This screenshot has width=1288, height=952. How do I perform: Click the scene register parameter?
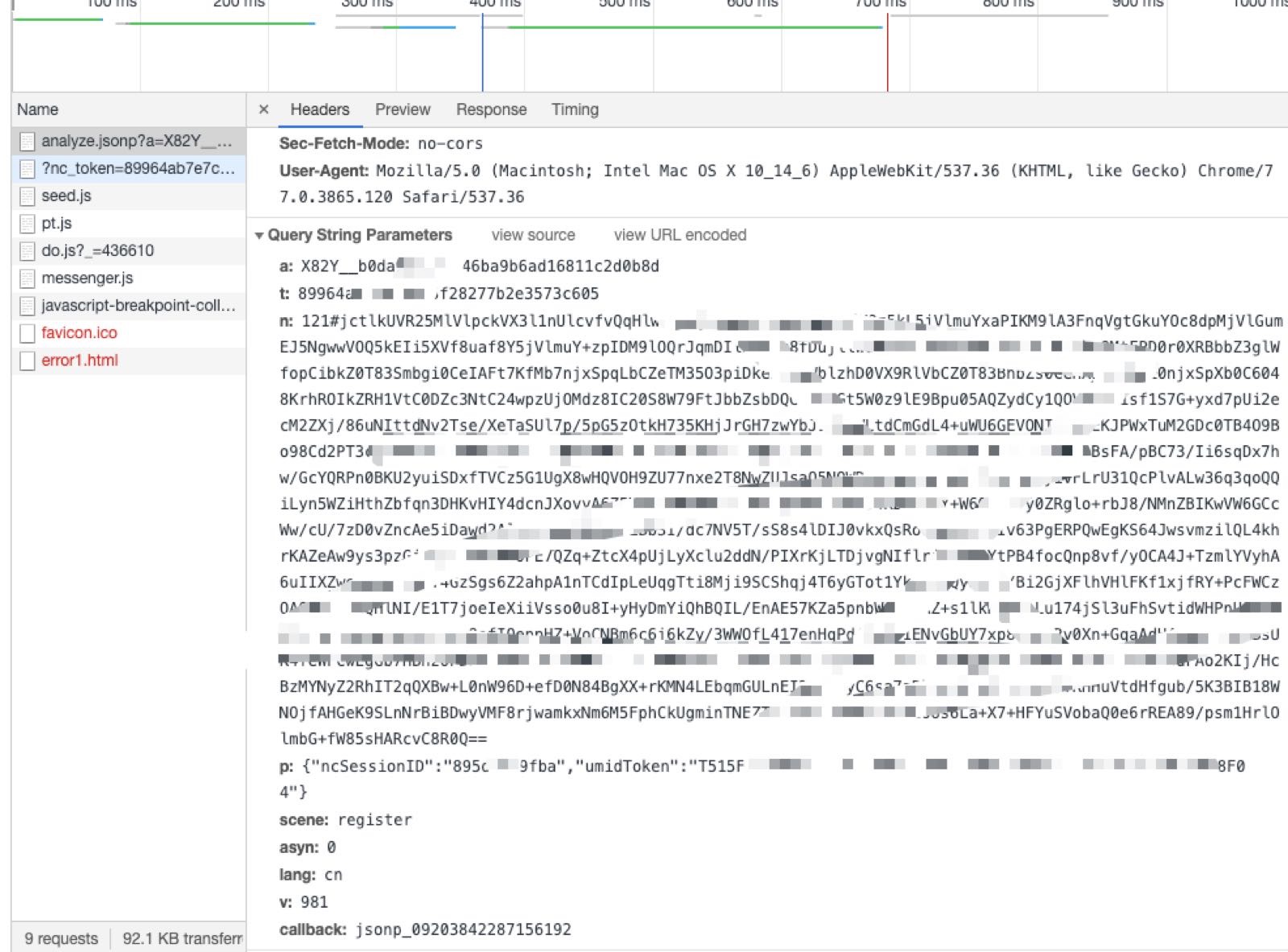coord(345,820)
